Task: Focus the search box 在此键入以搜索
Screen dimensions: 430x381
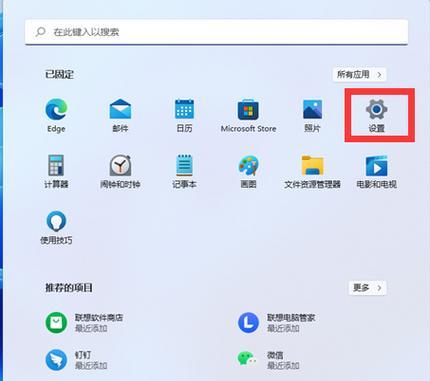Action: (216, 32)
